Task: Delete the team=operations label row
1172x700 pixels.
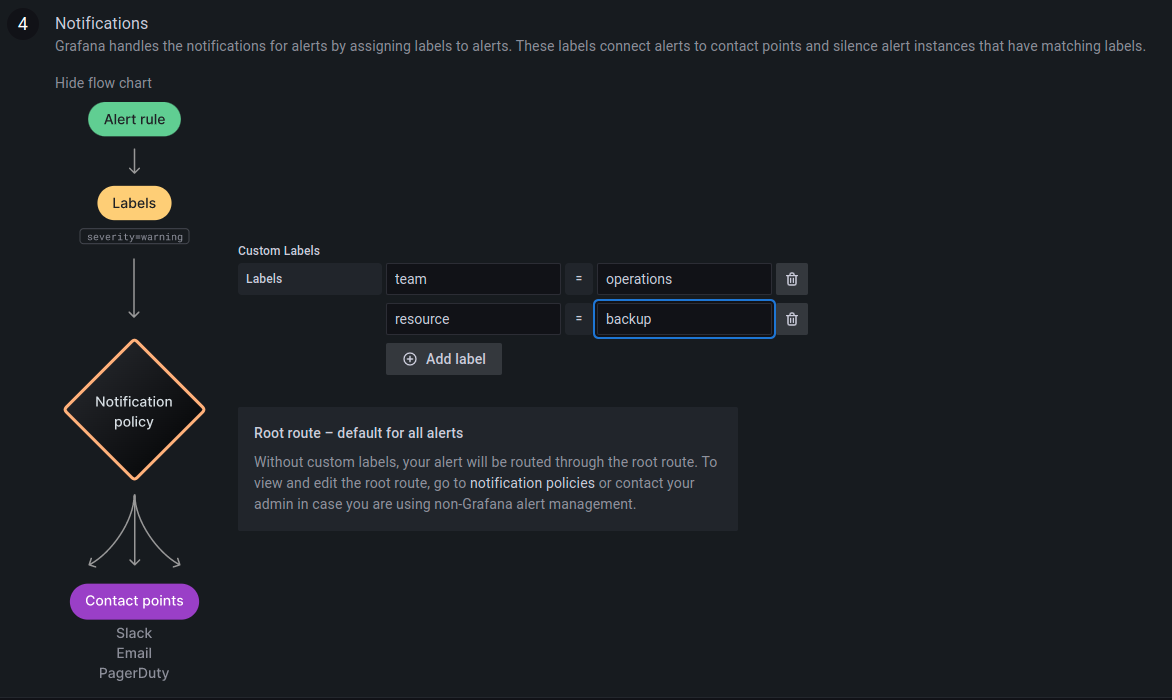Action: pos(792,279)
